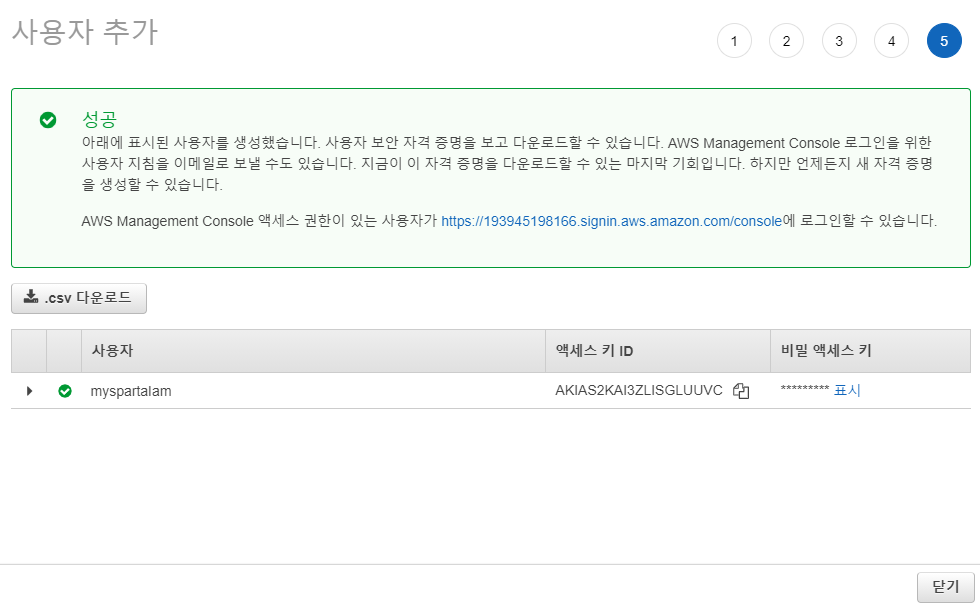Click the 사용자 column header

(x=313, y=351)
